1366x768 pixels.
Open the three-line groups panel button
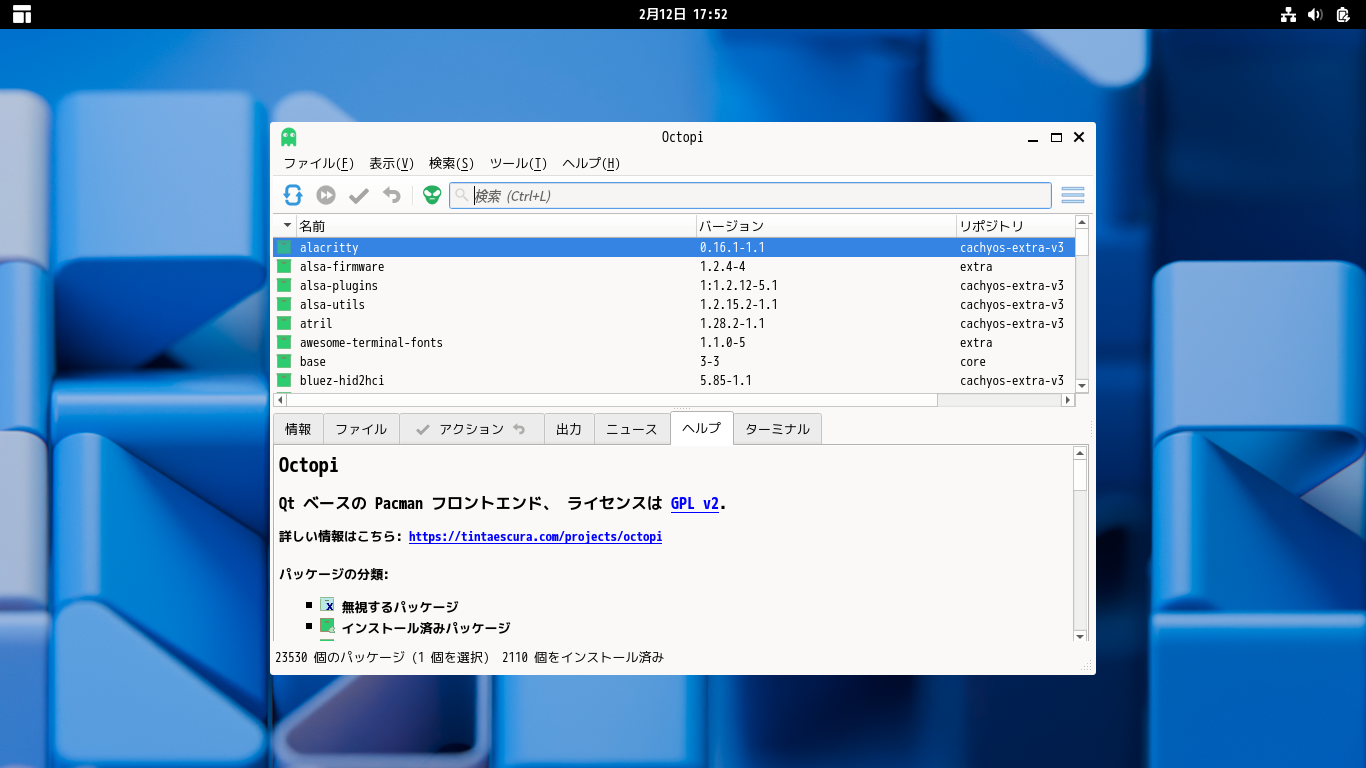(1073, 195)
